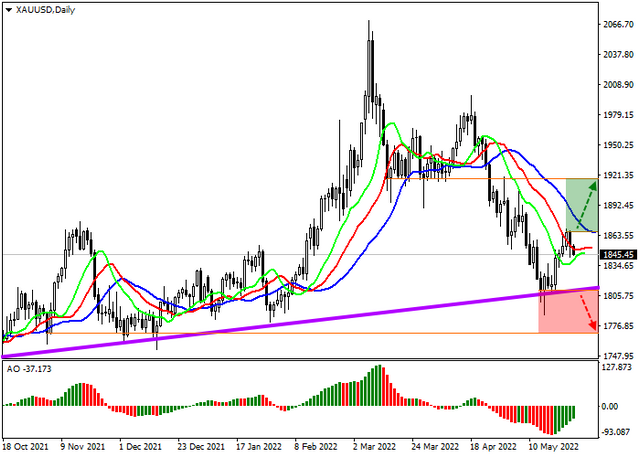Viewport: 640px width, 457px height.
Task: Select the lower orange horizontal support line
Action: point(322,333)
